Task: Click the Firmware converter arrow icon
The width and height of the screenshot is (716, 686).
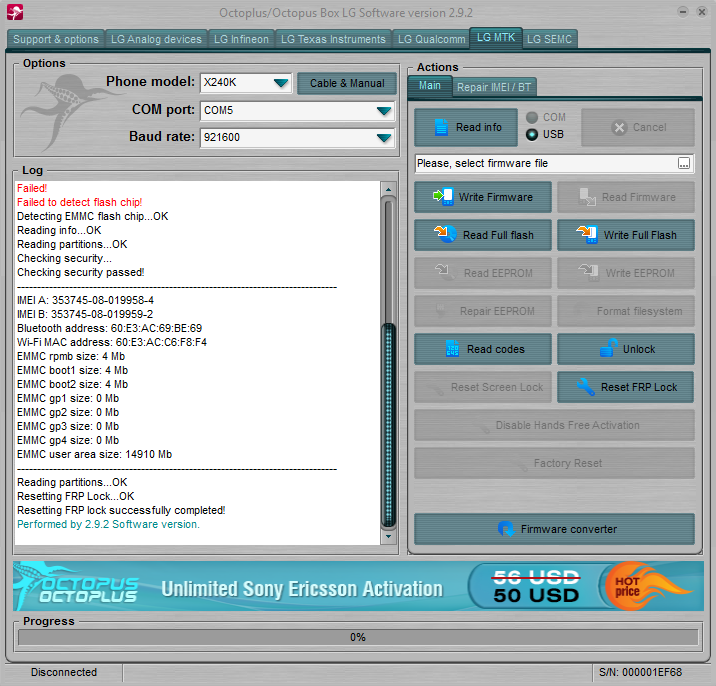Action: [x=506, y=528]
